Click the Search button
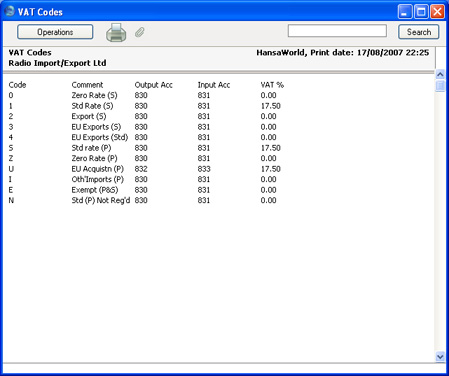This screenshot has width=449, height=376. [419, 32]
